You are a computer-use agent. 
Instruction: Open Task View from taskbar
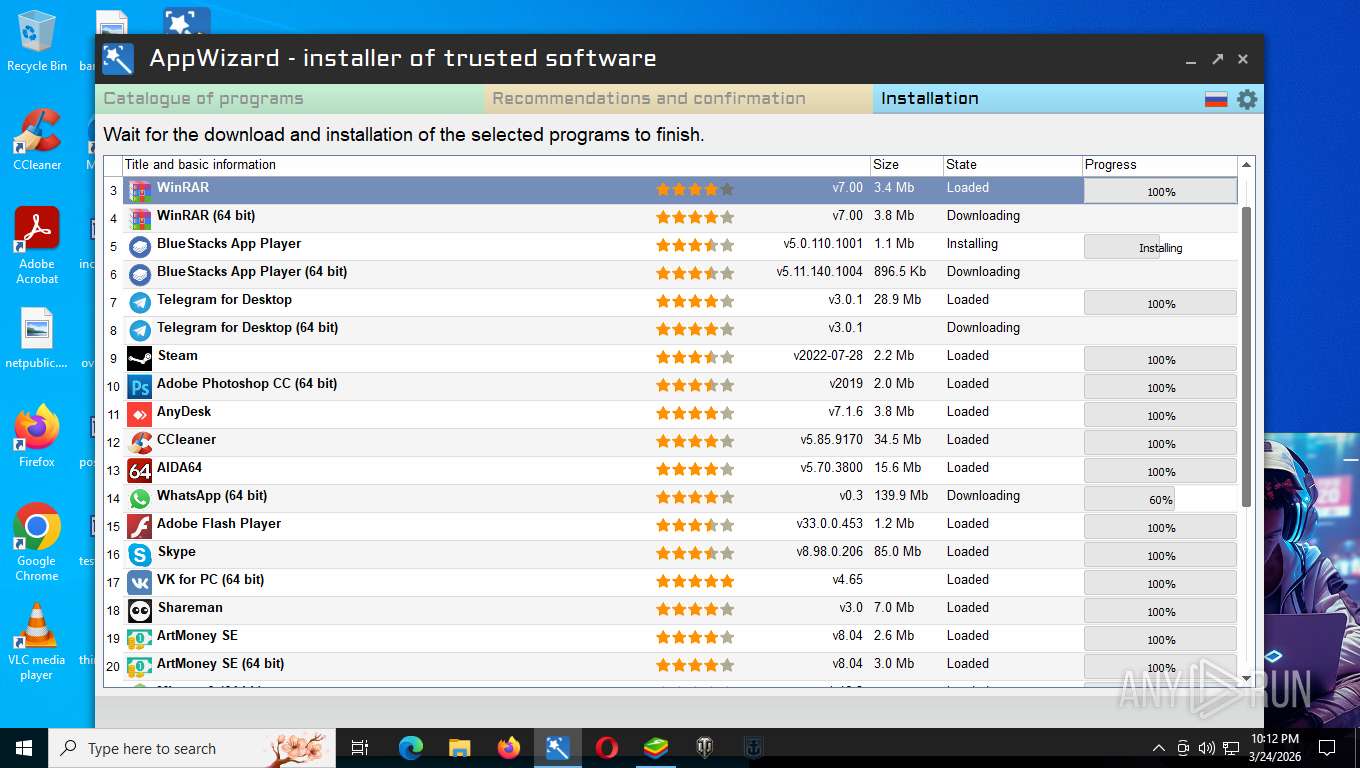tap(360, 748)
